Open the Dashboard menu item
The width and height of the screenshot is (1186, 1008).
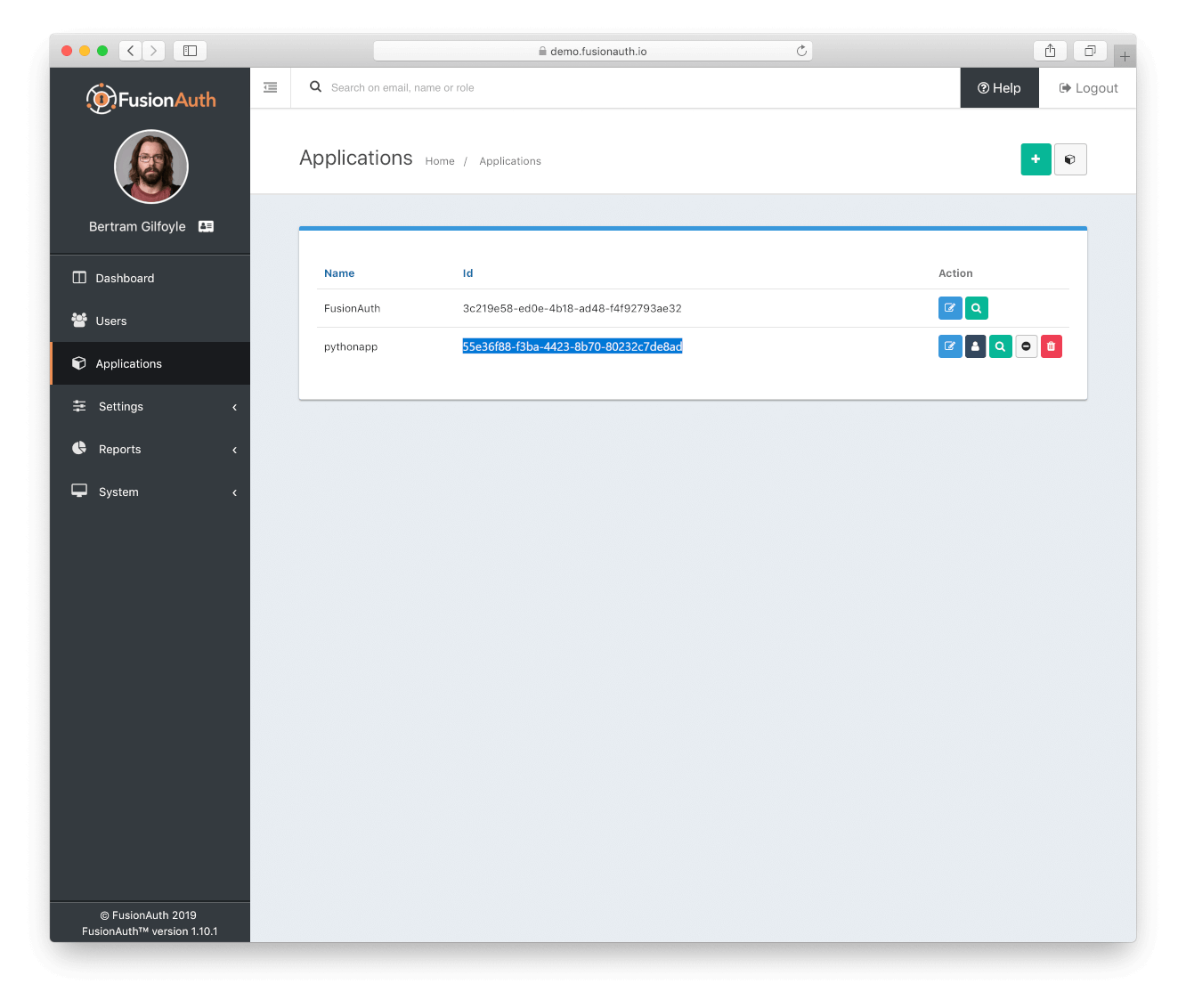[x=150, y=278]
